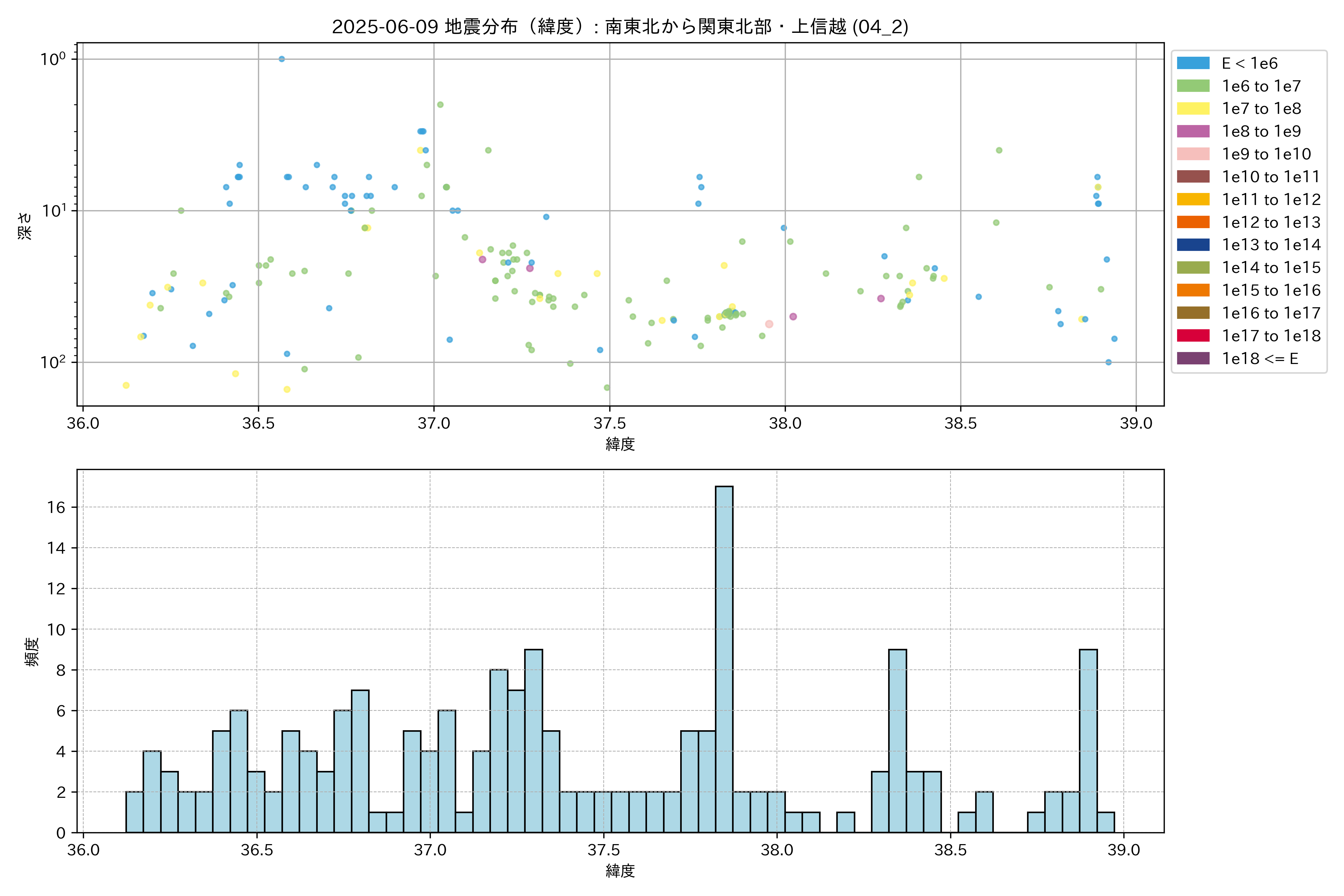Click the lone blue dot at depth 10^0

point(282,59)
